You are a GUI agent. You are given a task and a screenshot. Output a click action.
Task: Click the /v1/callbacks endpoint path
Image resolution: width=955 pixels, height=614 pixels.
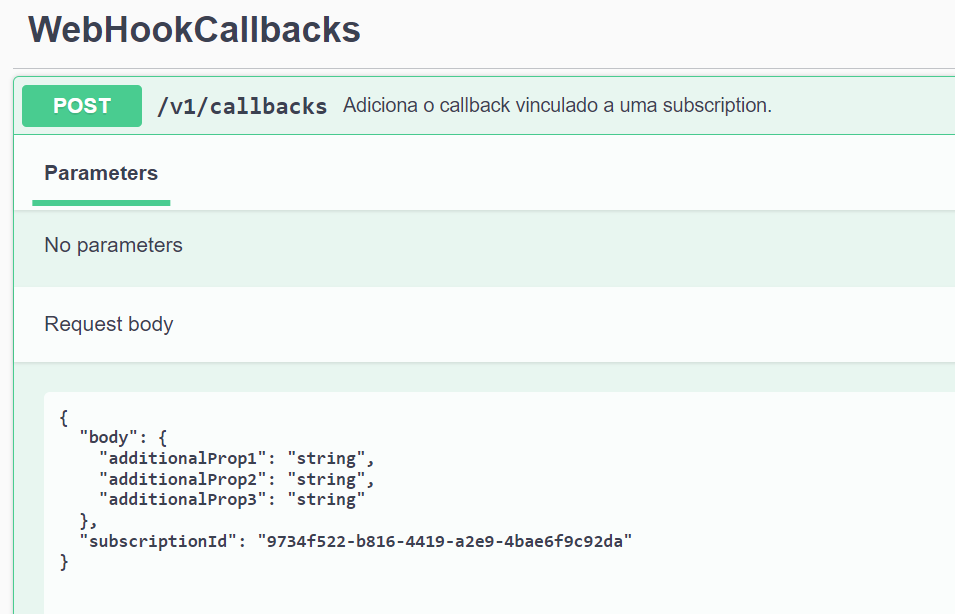coord(242,106)
